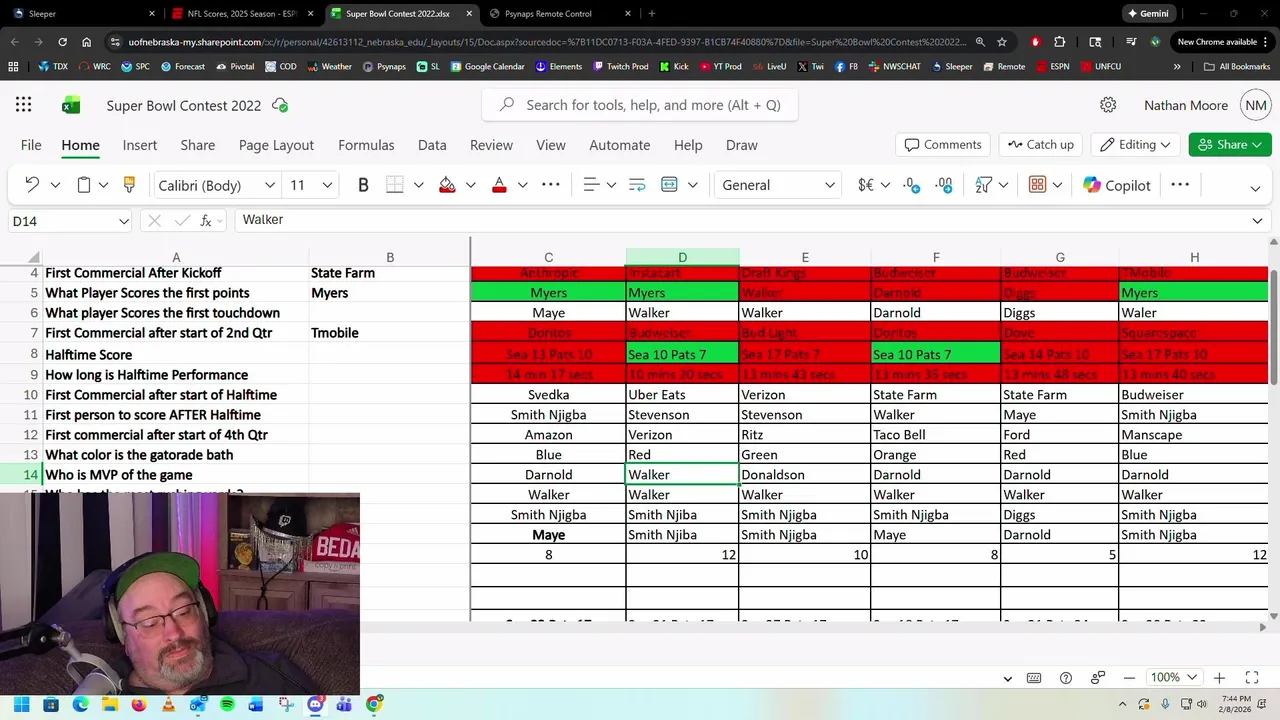Toggle Wrap Text

pos(637,185)
